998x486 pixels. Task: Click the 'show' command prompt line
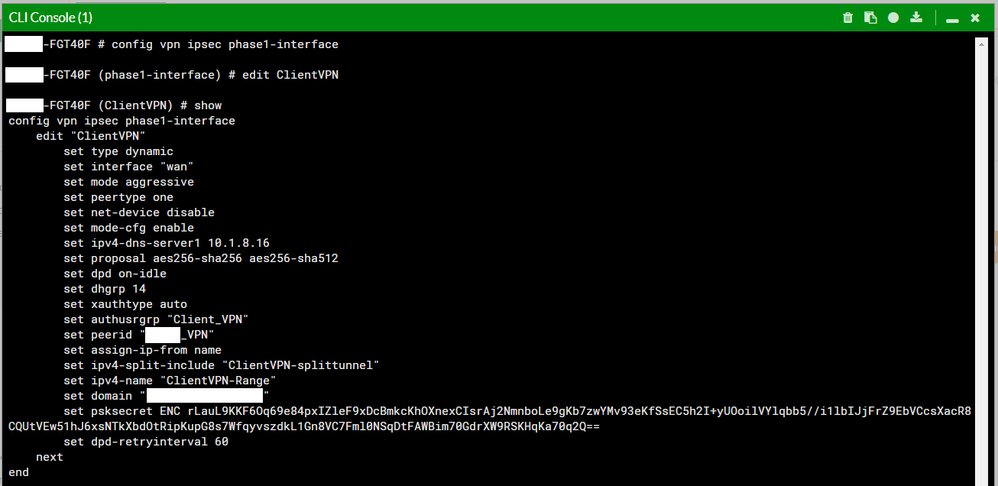pyautogui.click(x=150, y=105)
